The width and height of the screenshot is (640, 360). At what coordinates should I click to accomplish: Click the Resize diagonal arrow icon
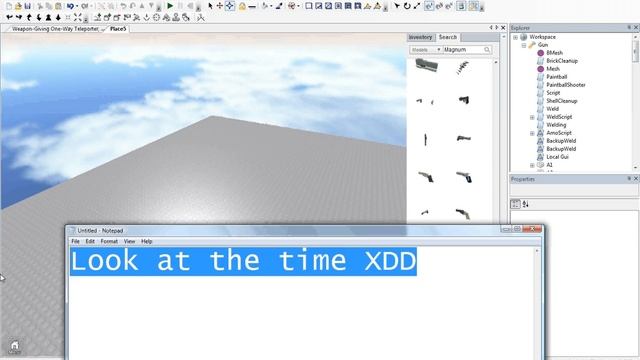[x=417, y=6]
